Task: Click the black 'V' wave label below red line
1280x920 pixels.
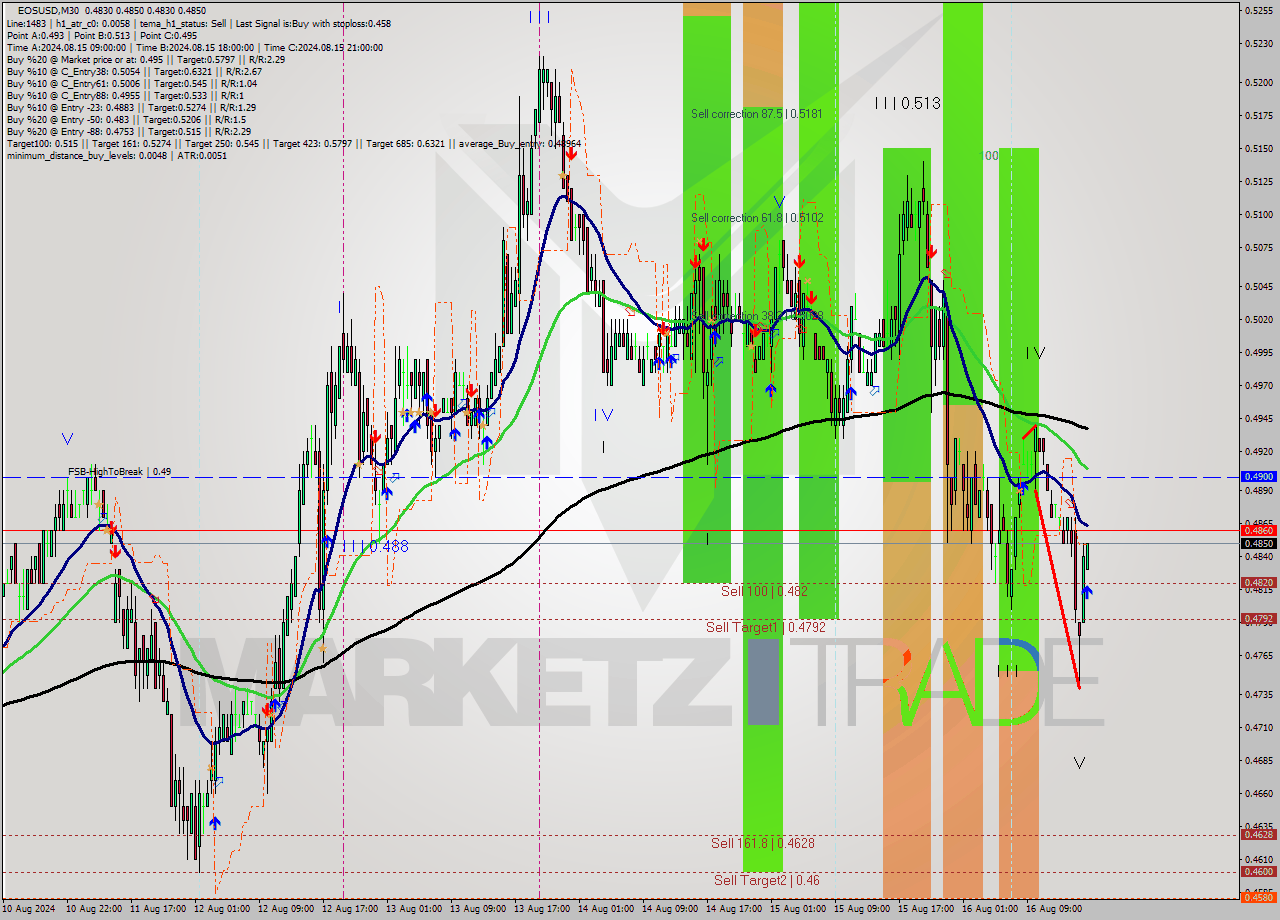Action: pyautogui.click(x=1079, y=763)
